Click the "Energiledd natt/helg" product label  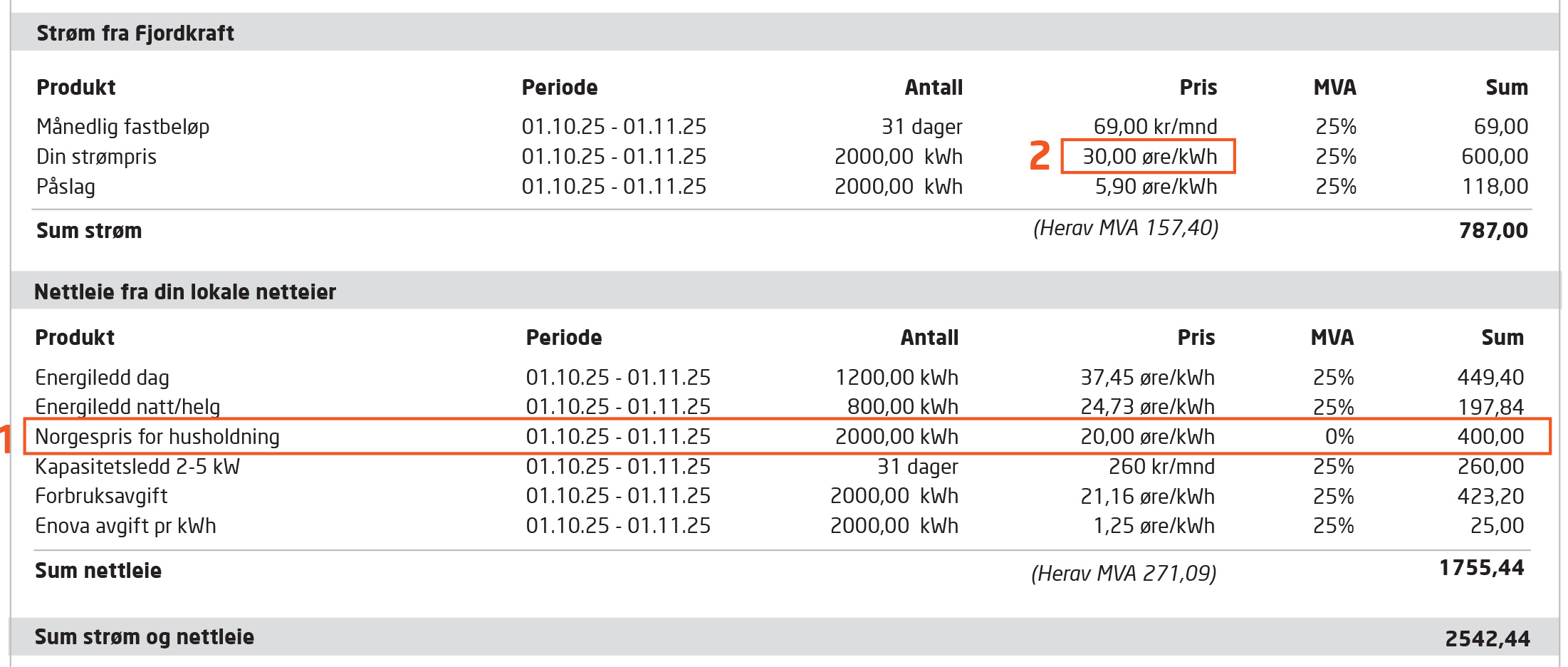(x=127, y=406)
